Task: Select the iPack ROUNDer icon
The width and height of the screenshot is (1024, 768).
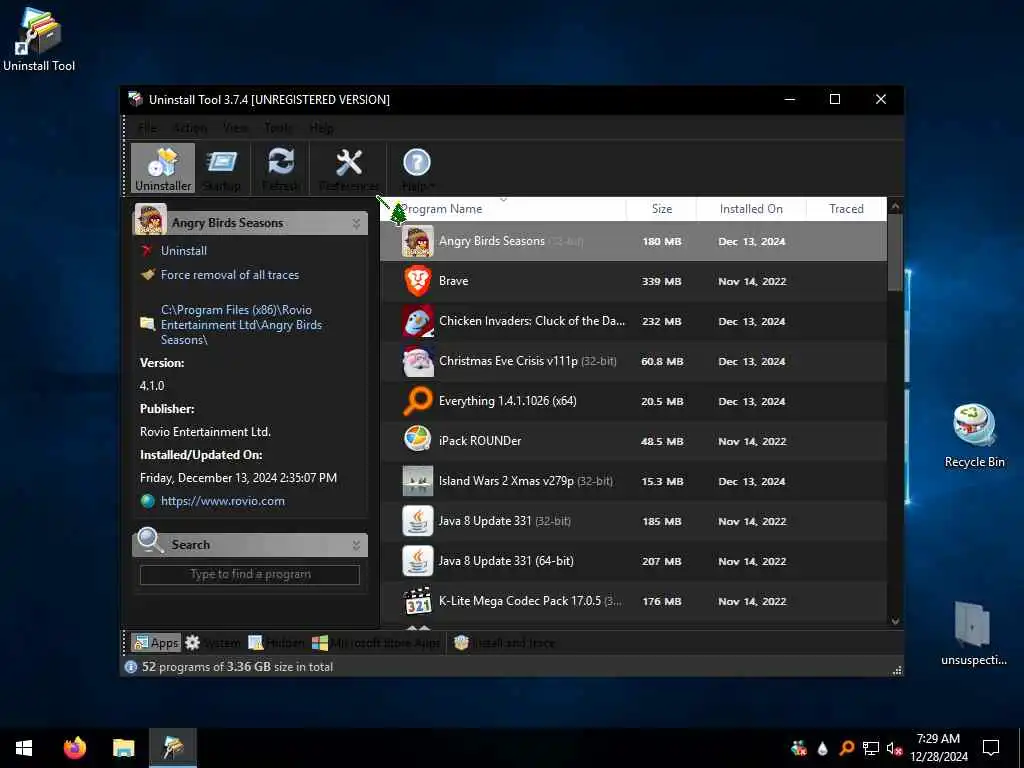Action: 418,441
